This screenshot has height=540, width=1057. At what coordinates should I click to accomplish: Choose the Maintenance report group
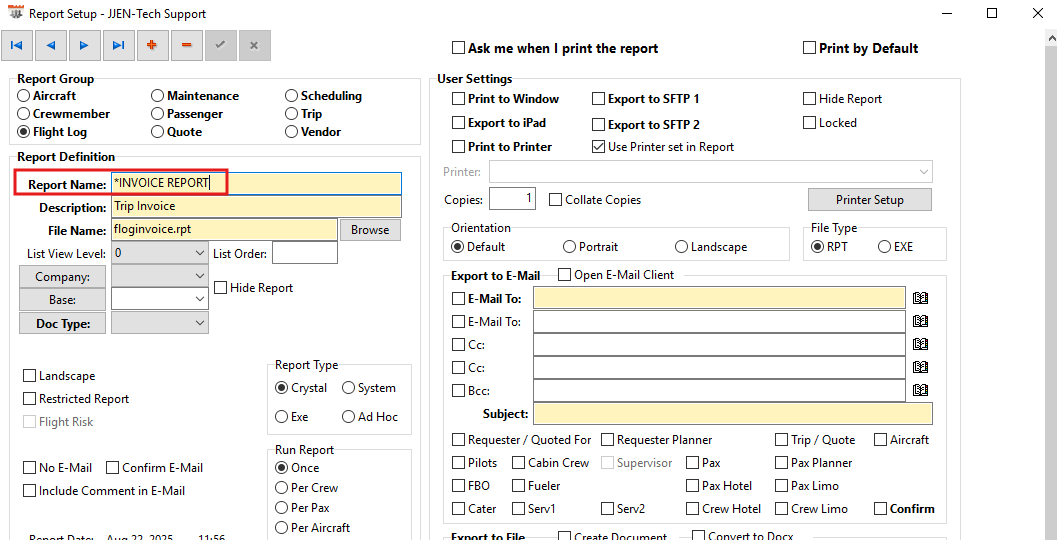(158, 96)
